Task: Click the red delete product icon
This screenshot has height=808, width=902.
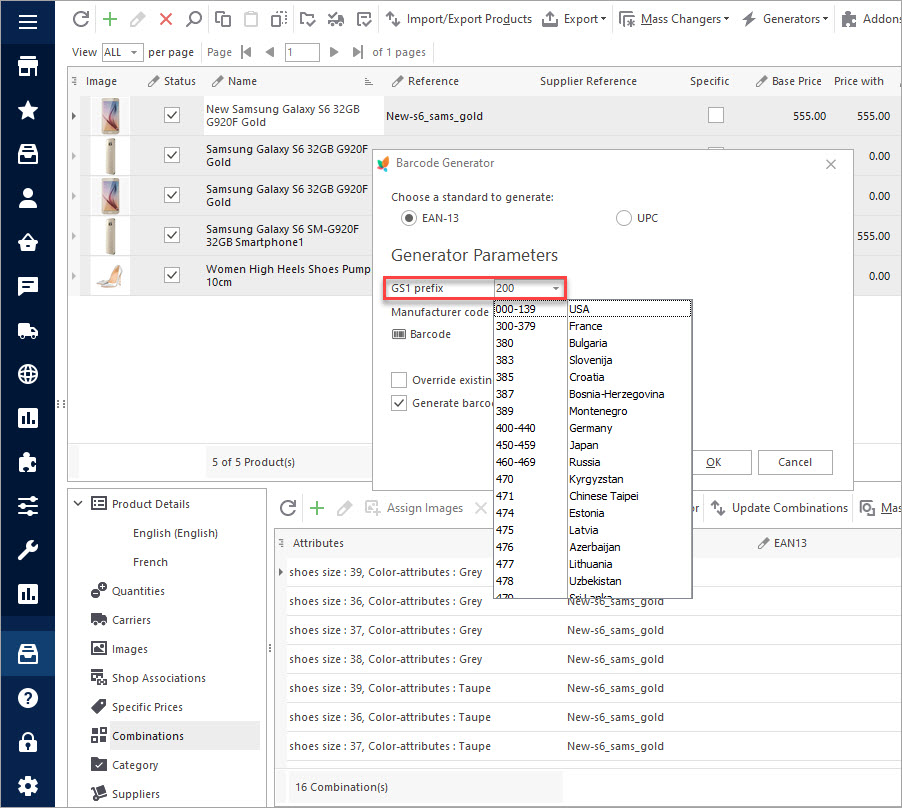Action: click(x=166, y=19)
